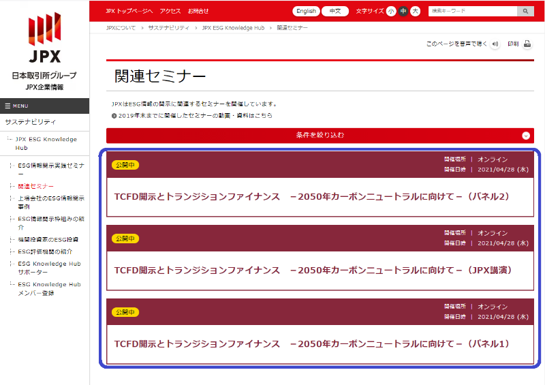Select medium font size 中
This screenshot has width=545, height=385.
click(403, 11)
